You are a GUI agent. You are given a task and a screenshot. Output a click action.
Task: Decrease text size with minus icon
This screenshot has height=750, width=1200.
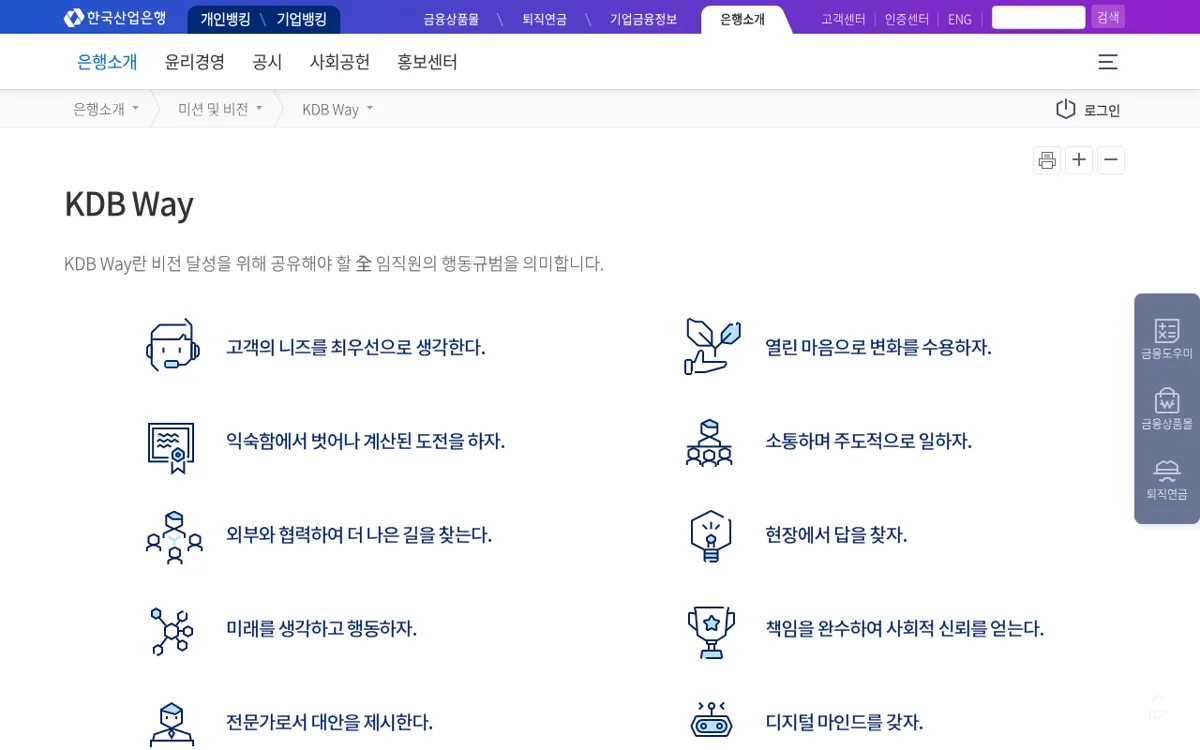[1111, 160]
